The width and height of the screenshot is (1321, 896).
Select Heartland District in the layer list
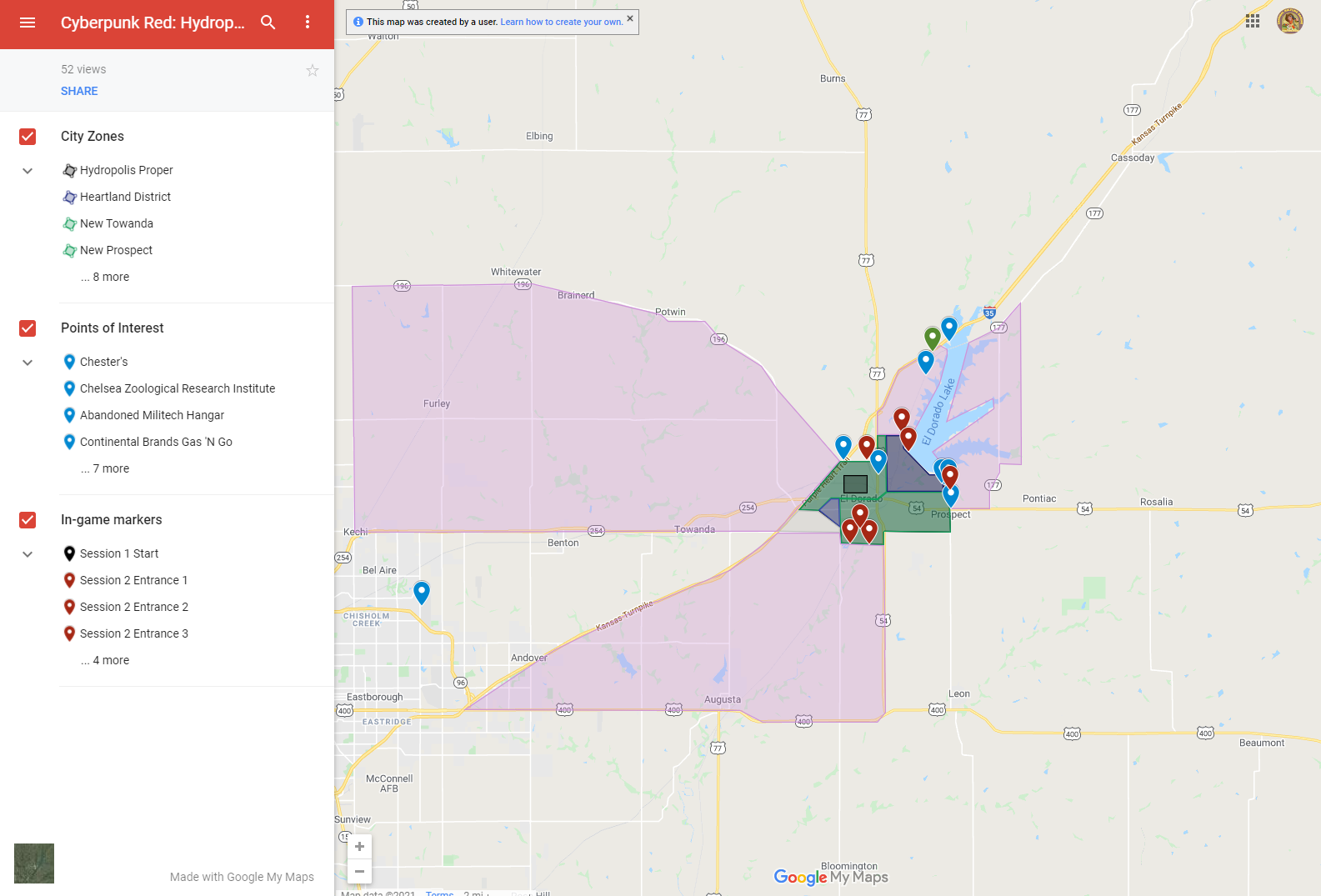click(x=125, y=197)
